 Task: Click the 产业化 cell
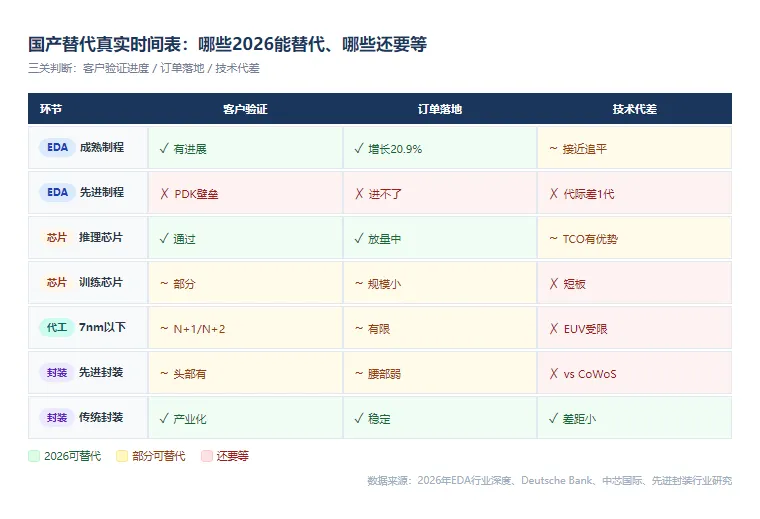tap(245, 419)
